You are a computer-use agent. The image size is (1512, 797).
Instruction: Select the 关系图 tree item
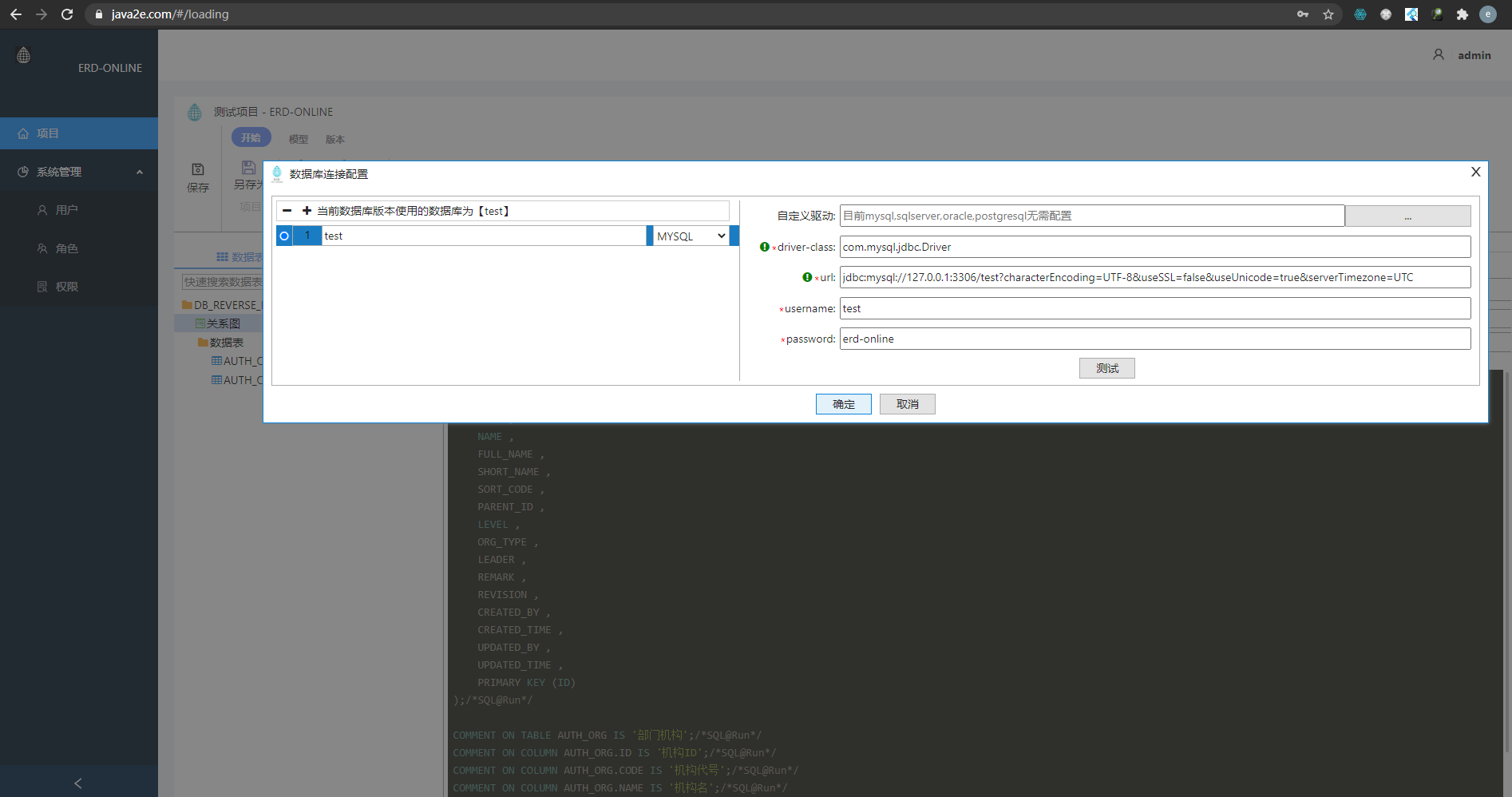coord(218,323)
